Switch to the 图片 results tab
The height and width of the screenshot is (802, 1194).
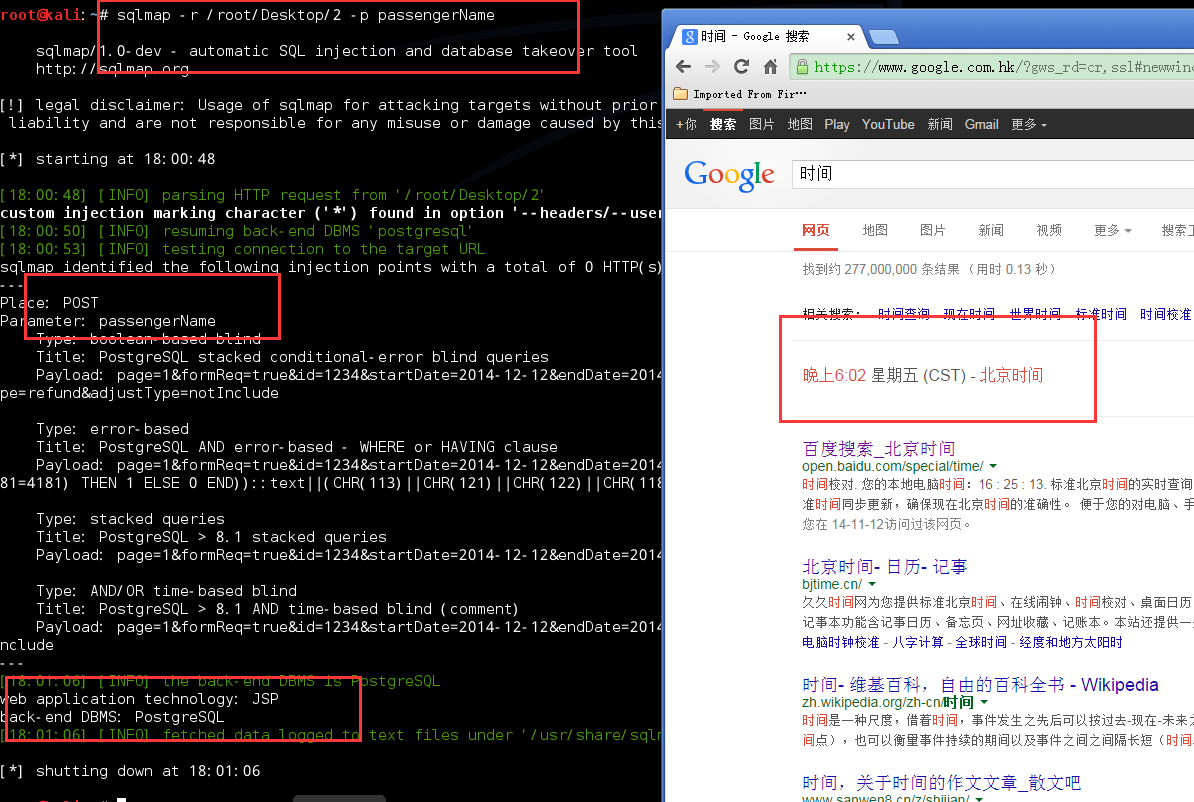[933, 230]
